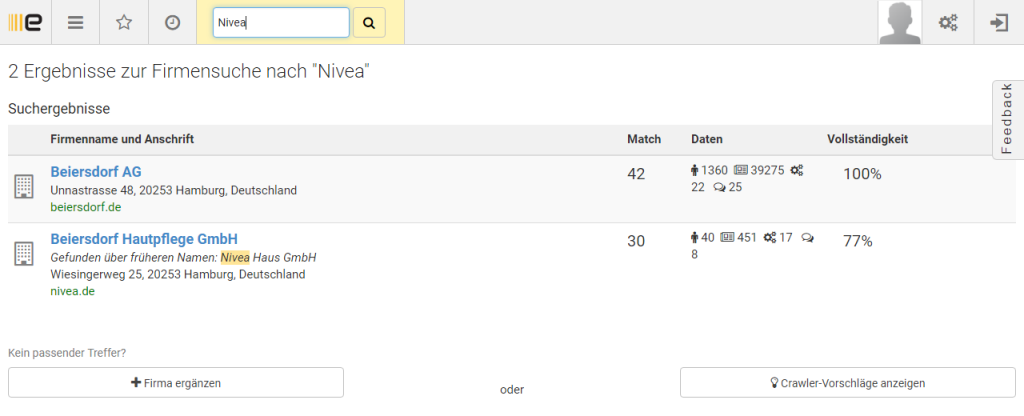Open the Feedback side tab
The height and width of the screenshot is (416, 1024).
click(1008, 119)
